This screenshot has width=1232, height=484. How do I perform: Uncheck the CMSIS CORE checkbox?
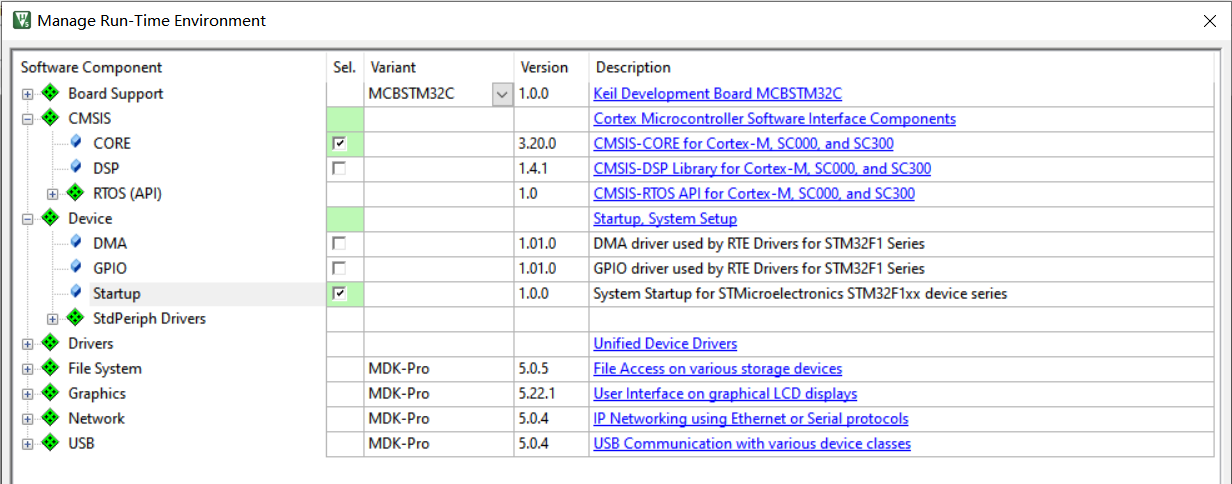point(339,144)
